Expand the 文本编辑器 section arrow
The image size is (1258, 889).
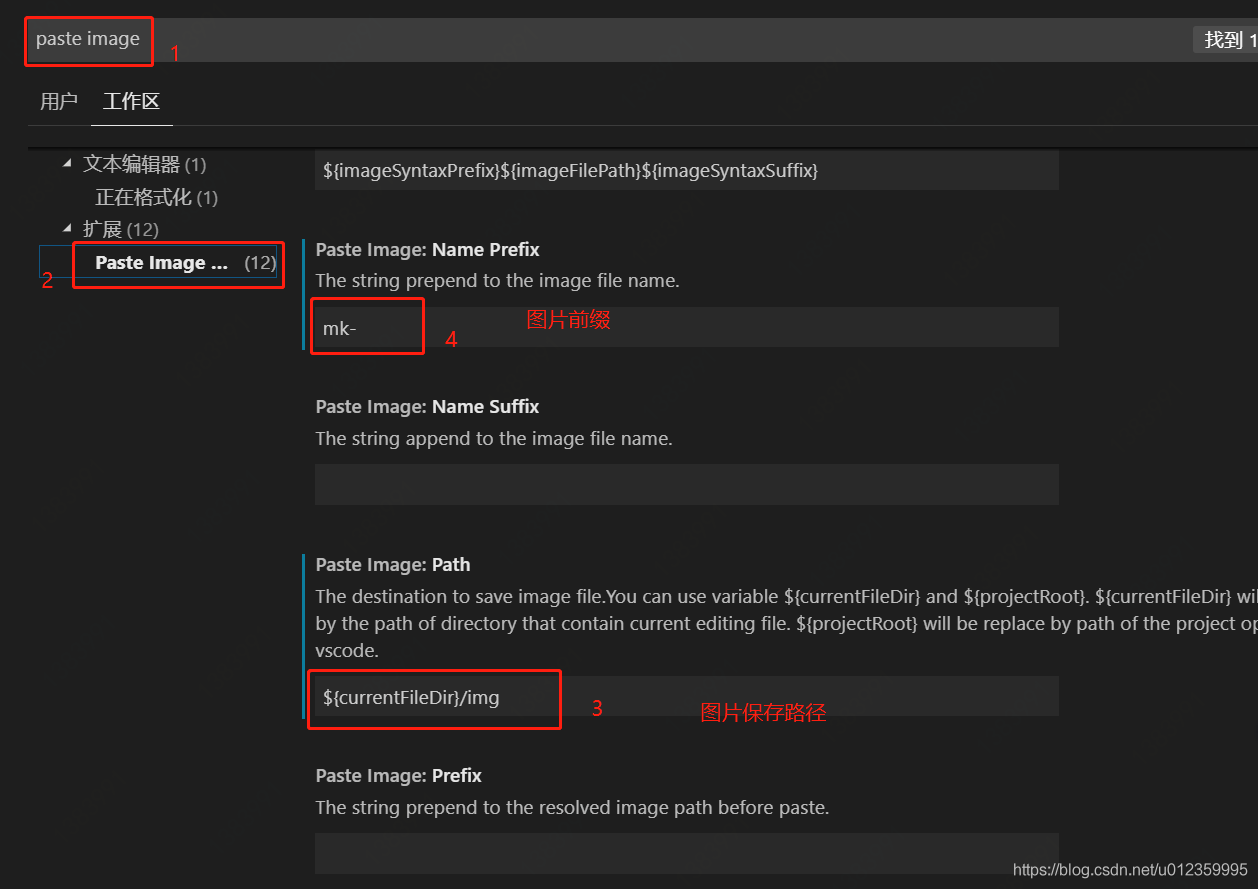[68, 163]
